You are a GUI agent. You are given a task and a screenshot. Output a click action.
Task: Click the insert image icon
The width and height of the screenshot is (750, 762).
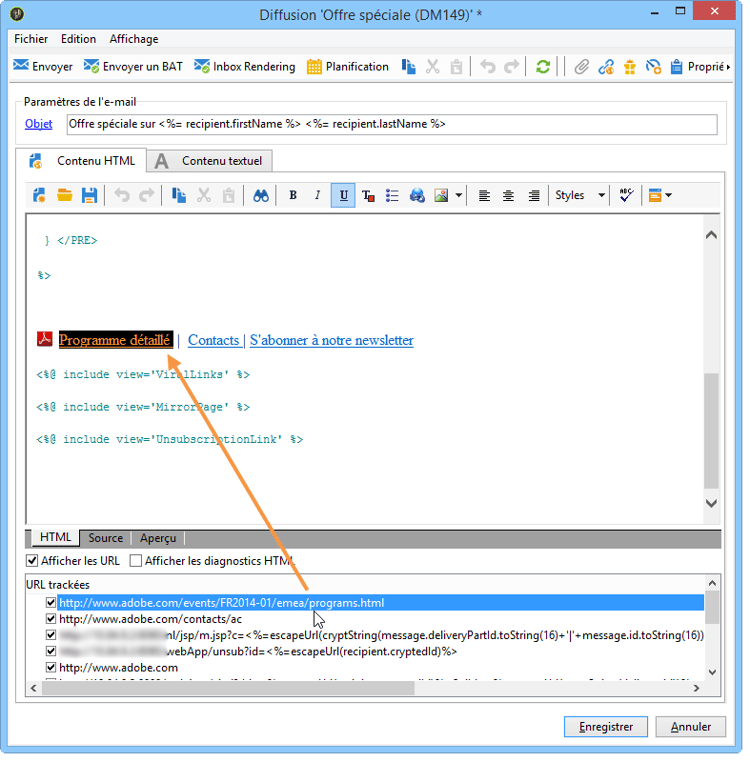[441, 195]
